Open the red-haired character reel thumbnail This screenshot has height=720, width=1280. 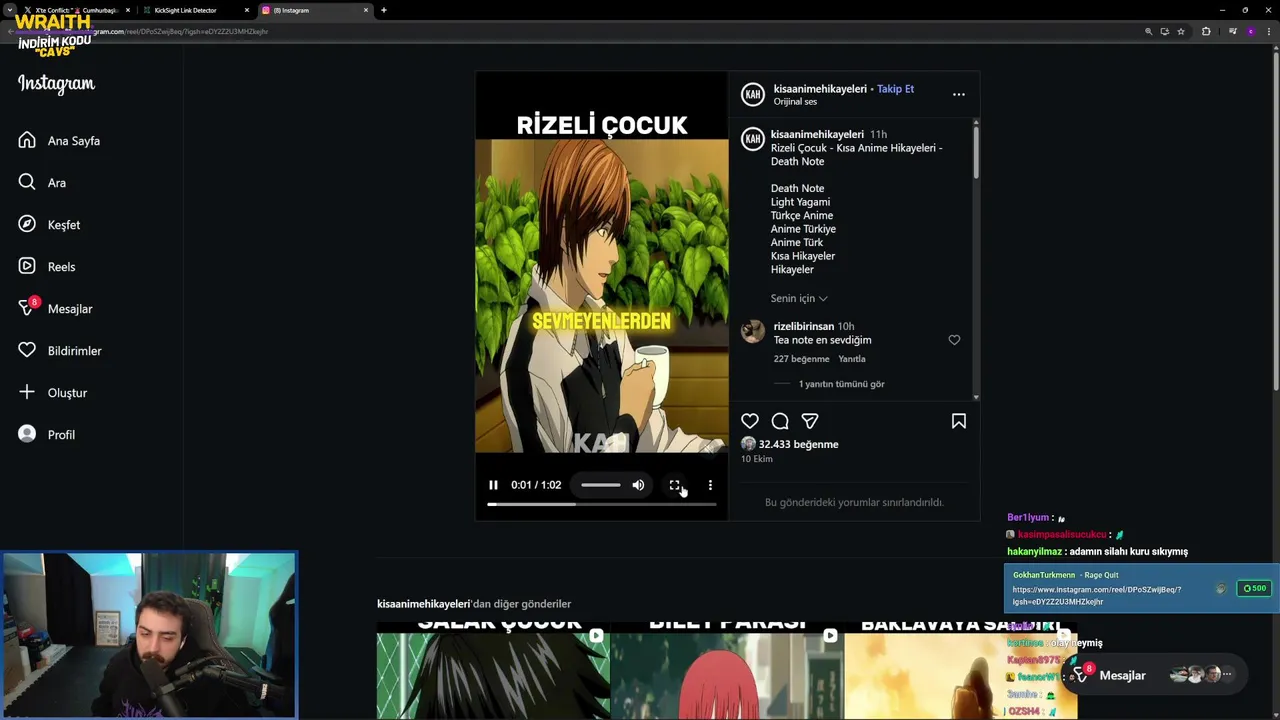tap(726, 670)
